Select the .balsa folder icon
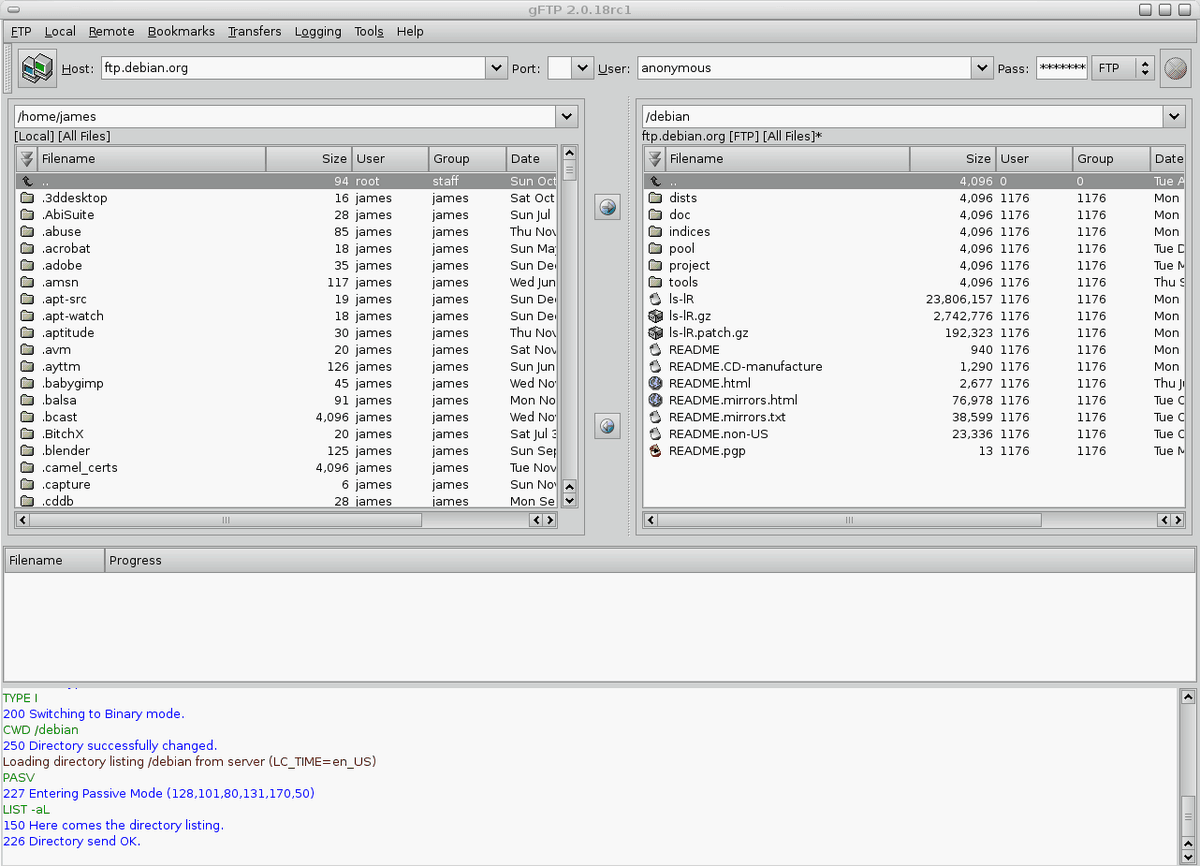The image size is (1200, 866). pyautogui.click(x=27, y=400)
